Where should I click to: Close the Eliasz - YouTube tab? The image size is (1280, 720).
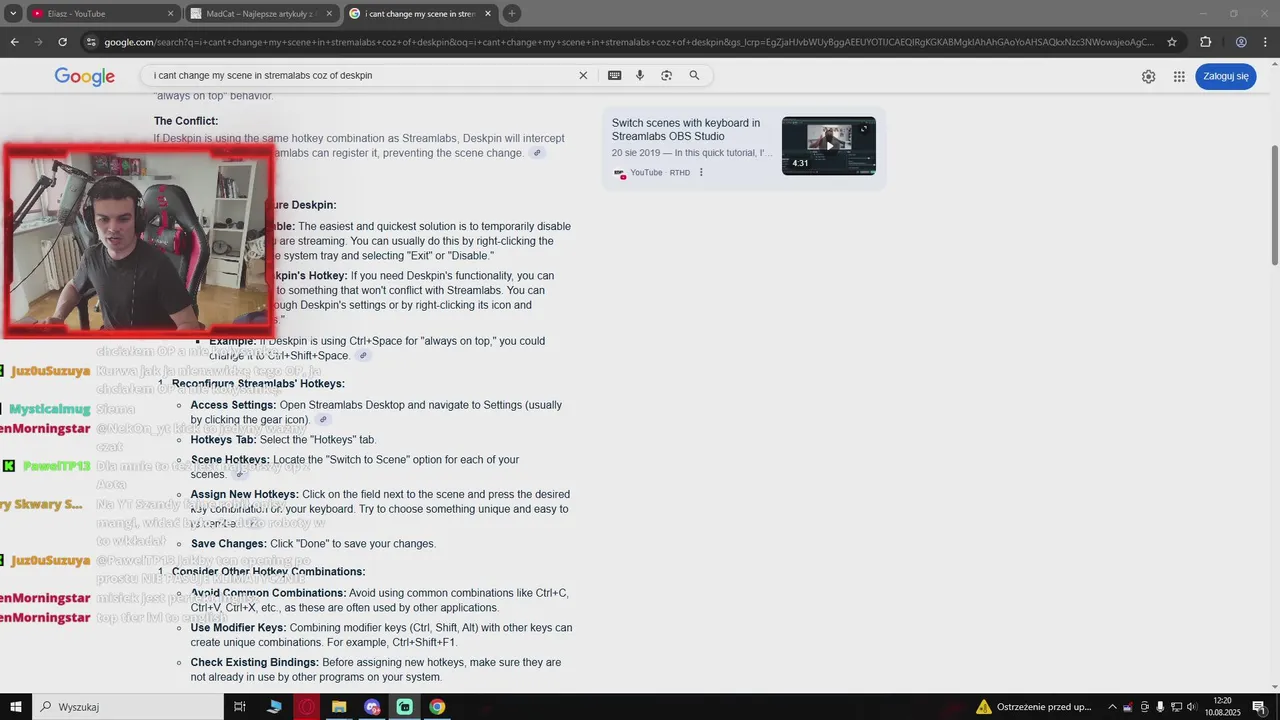coord(170,14)
